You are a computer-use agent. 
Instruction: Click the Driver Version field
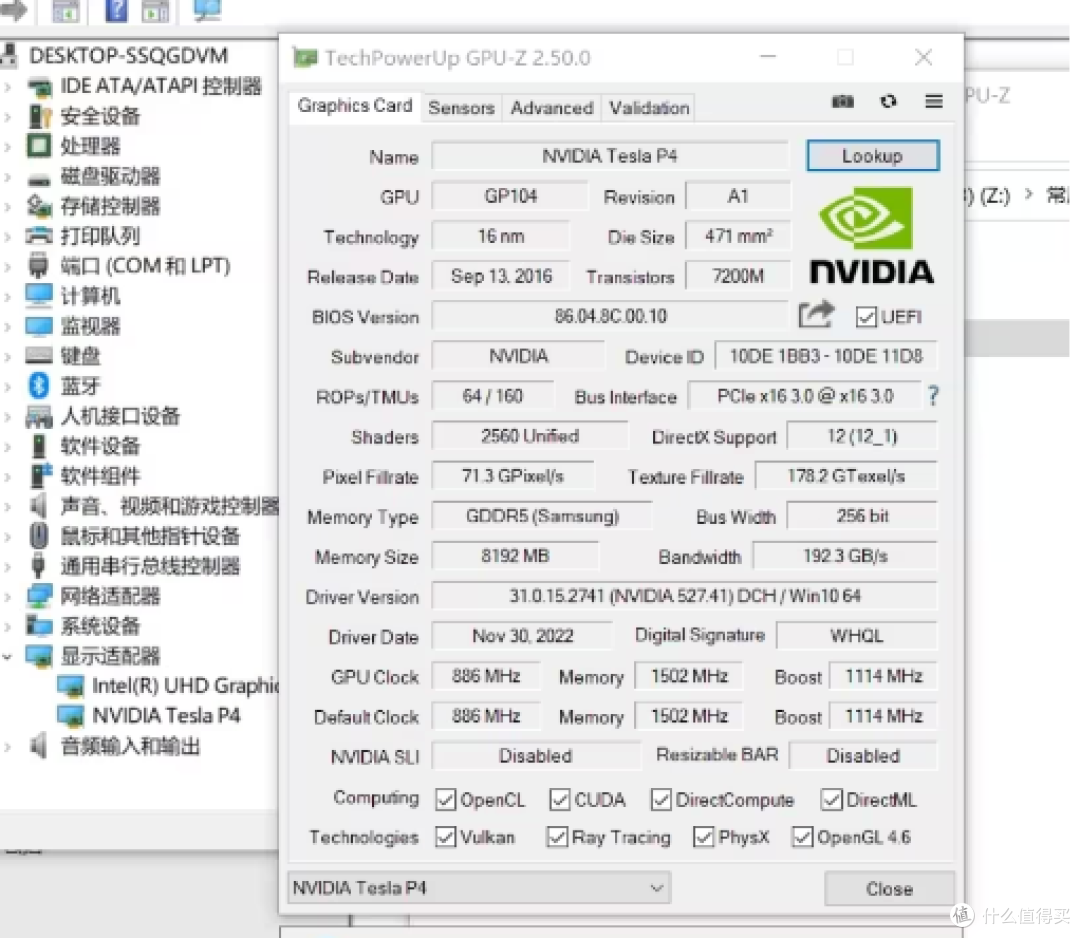coord(685,596)
